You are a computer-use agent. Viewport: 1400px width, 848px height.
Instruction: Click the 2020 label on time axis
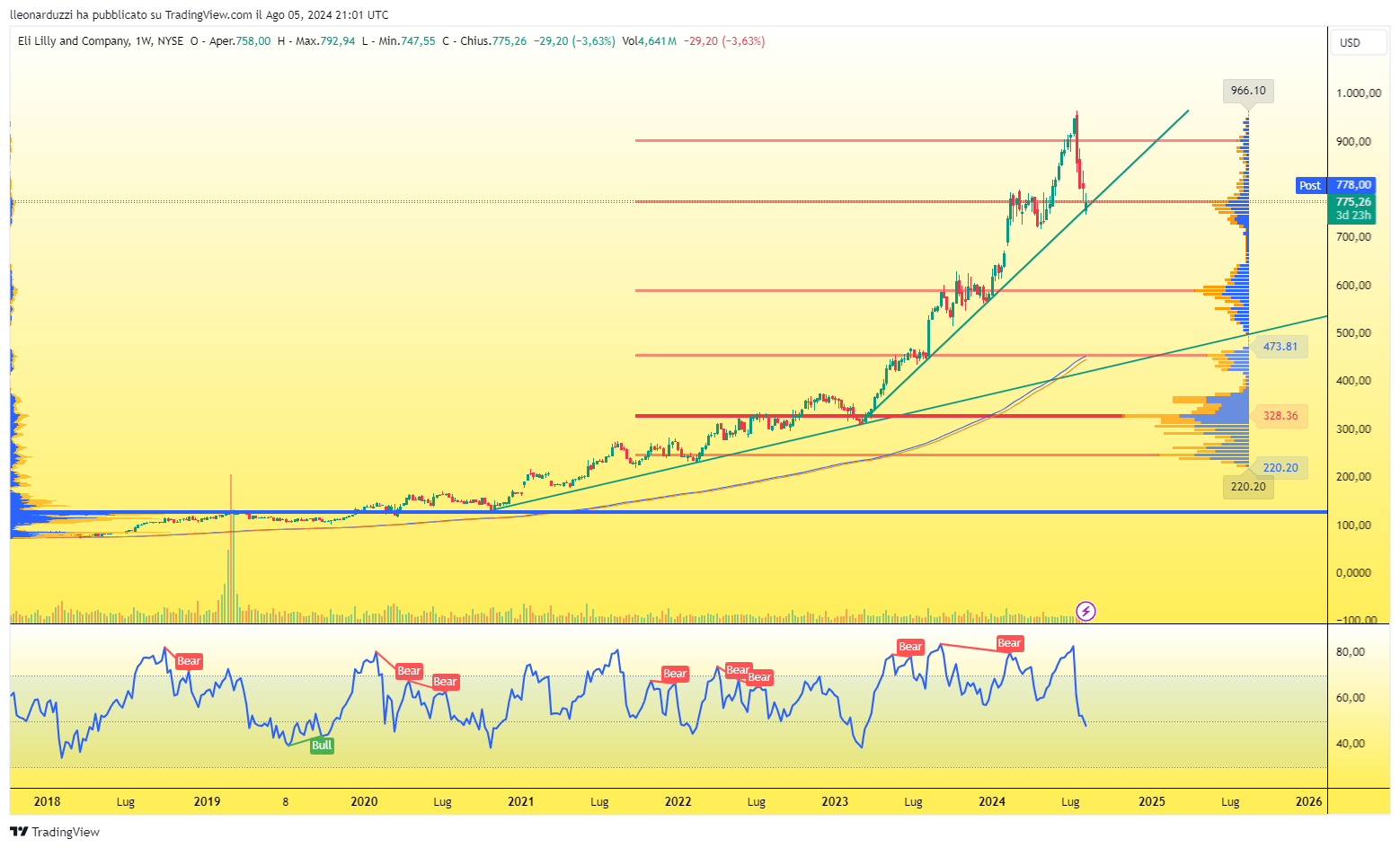364,801
